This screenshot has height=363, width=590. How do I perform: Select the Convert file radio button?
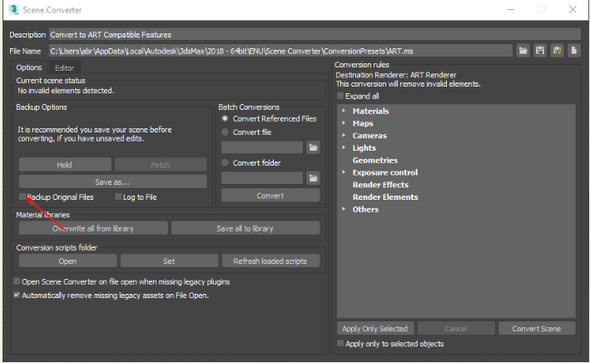(225, 132)
